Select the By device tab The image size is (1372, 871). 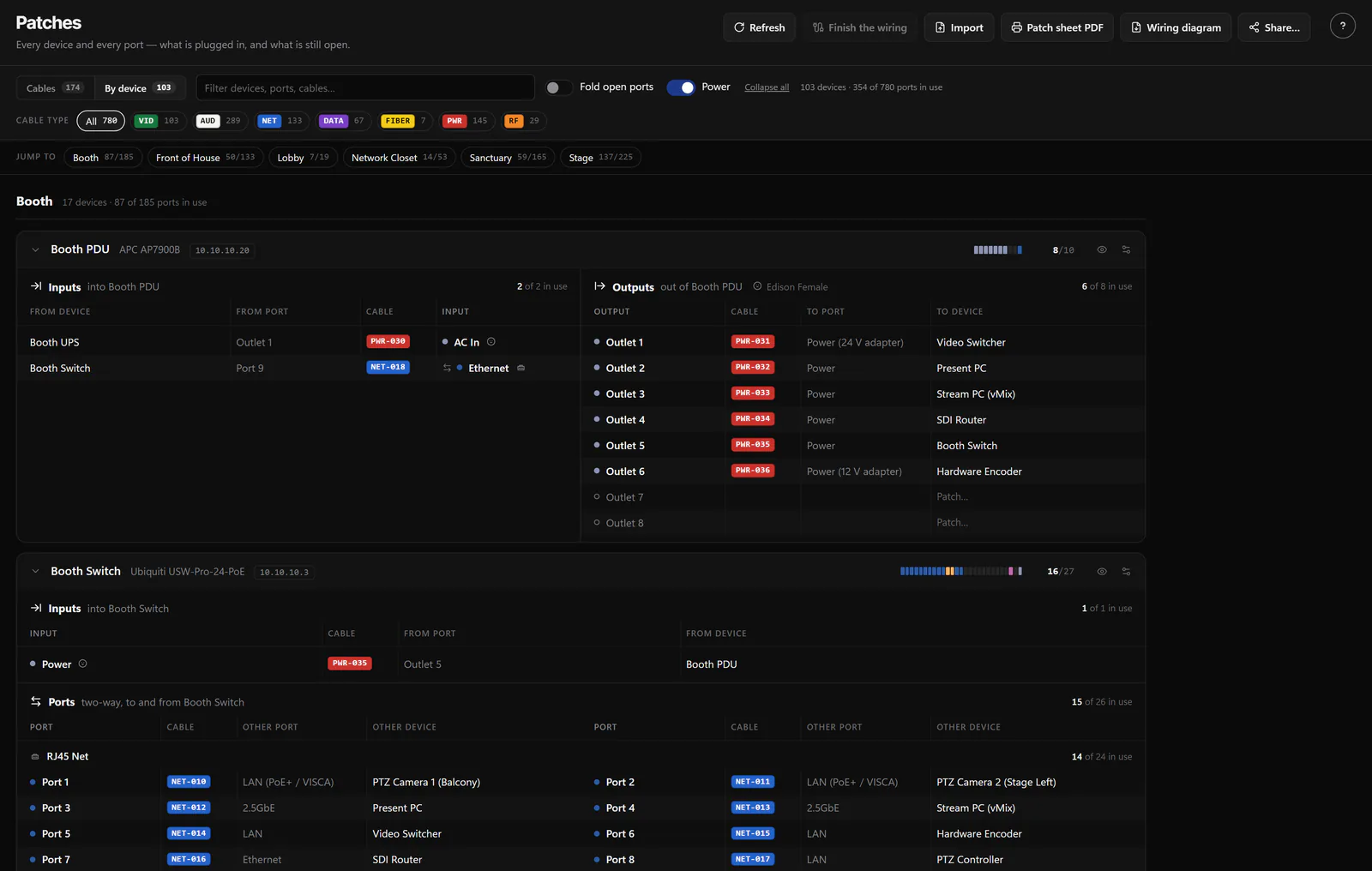[138, 87]
